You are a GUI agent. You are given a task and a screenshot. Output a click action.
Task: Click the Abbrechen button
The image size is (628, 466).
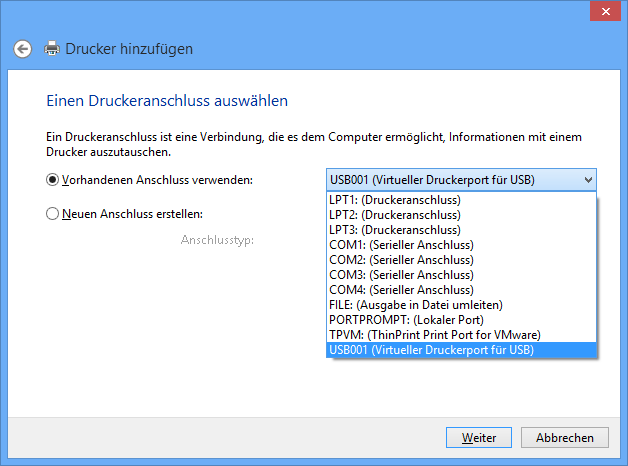(565, 438)
